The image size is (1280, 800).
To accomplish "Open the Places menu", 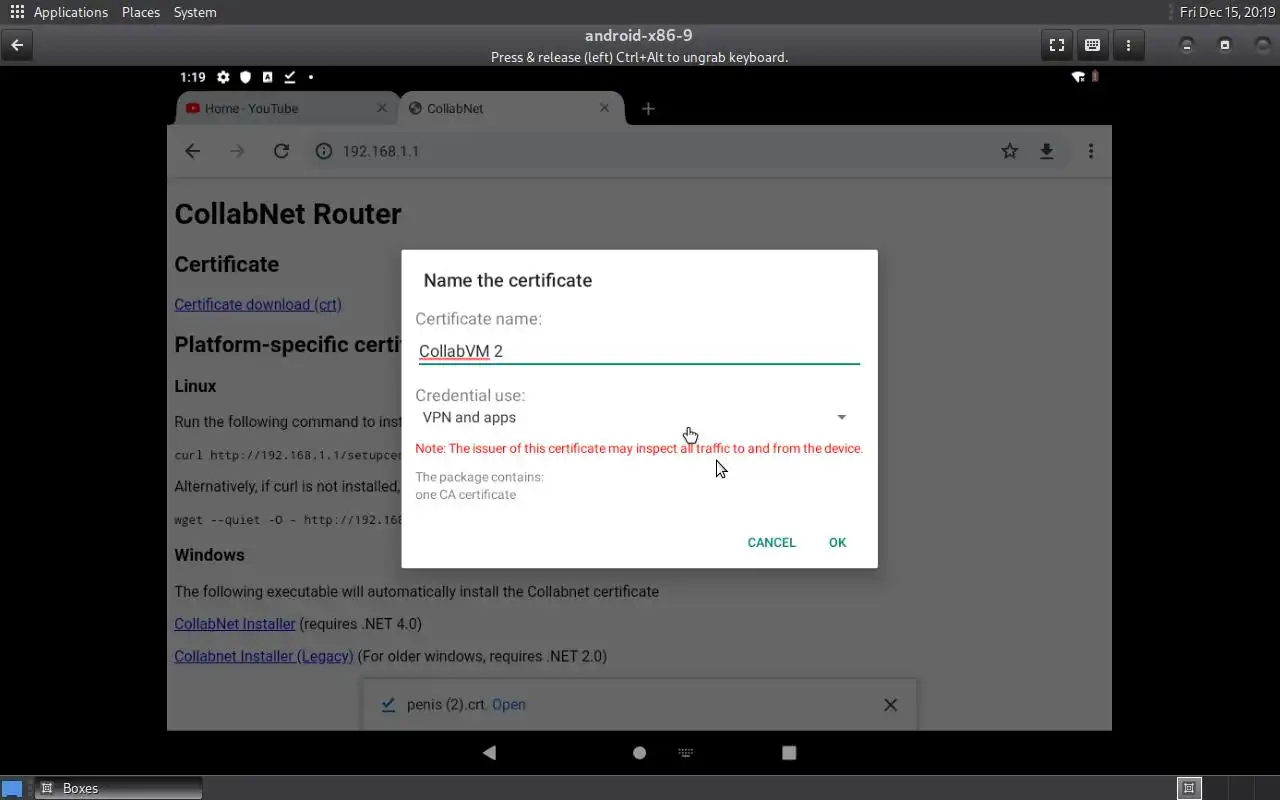I will coord(141,12).
